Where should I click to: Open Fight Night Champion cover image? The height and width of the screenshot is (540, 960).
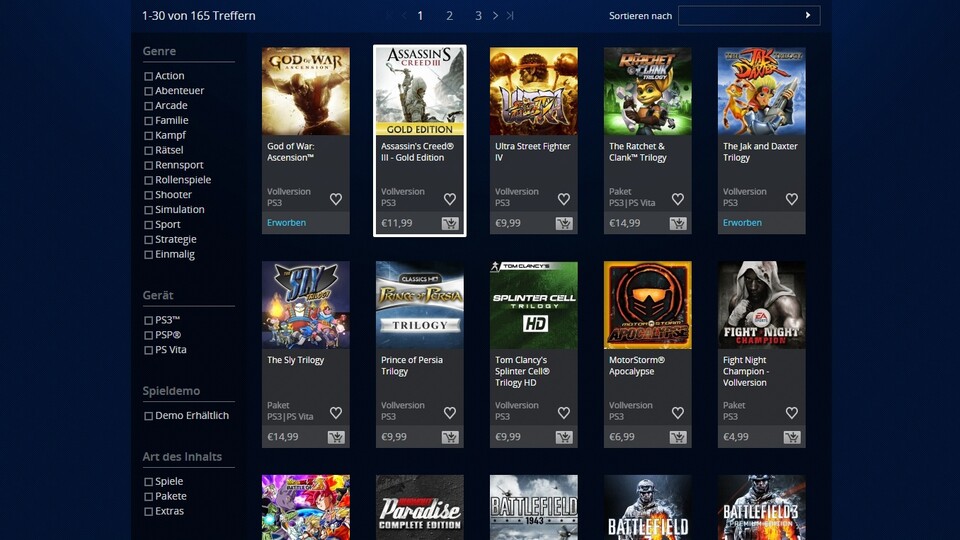click(x=762, y=305)
